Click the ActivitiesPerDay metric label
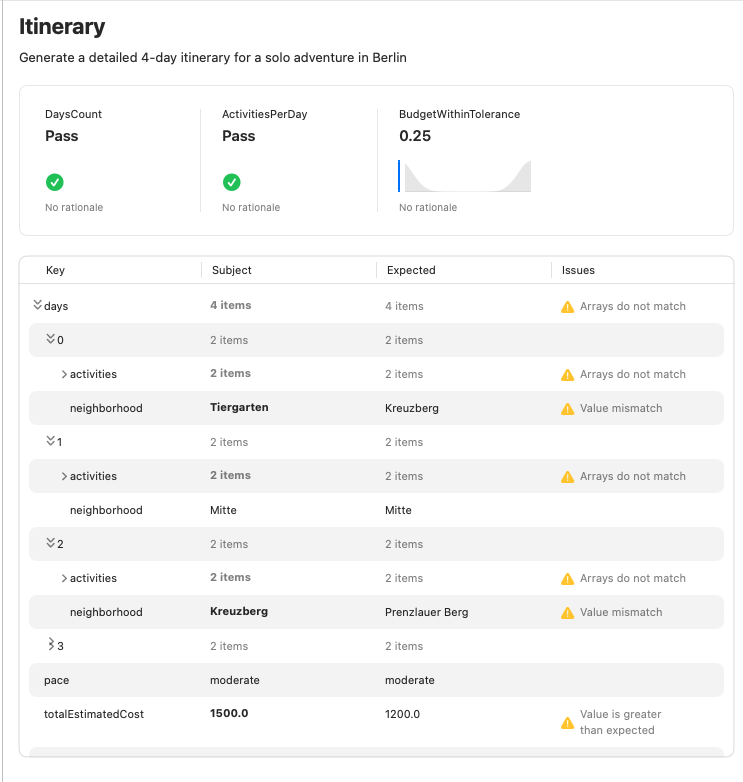The height and width of the screenshot is (782, 743). (264, 114)
